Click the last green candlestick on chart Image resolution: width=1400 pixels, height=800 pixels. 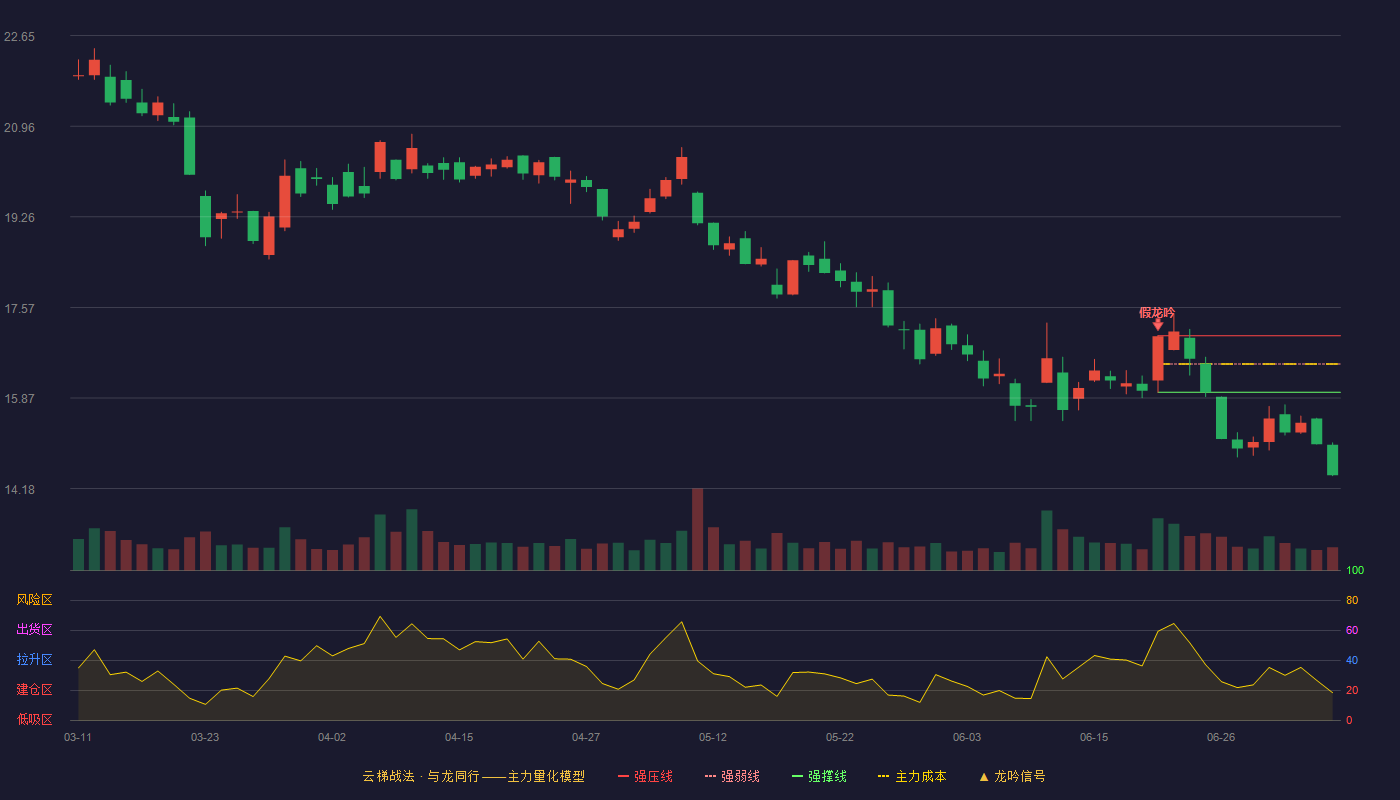pyautogui.click(x=1332, y=460)
